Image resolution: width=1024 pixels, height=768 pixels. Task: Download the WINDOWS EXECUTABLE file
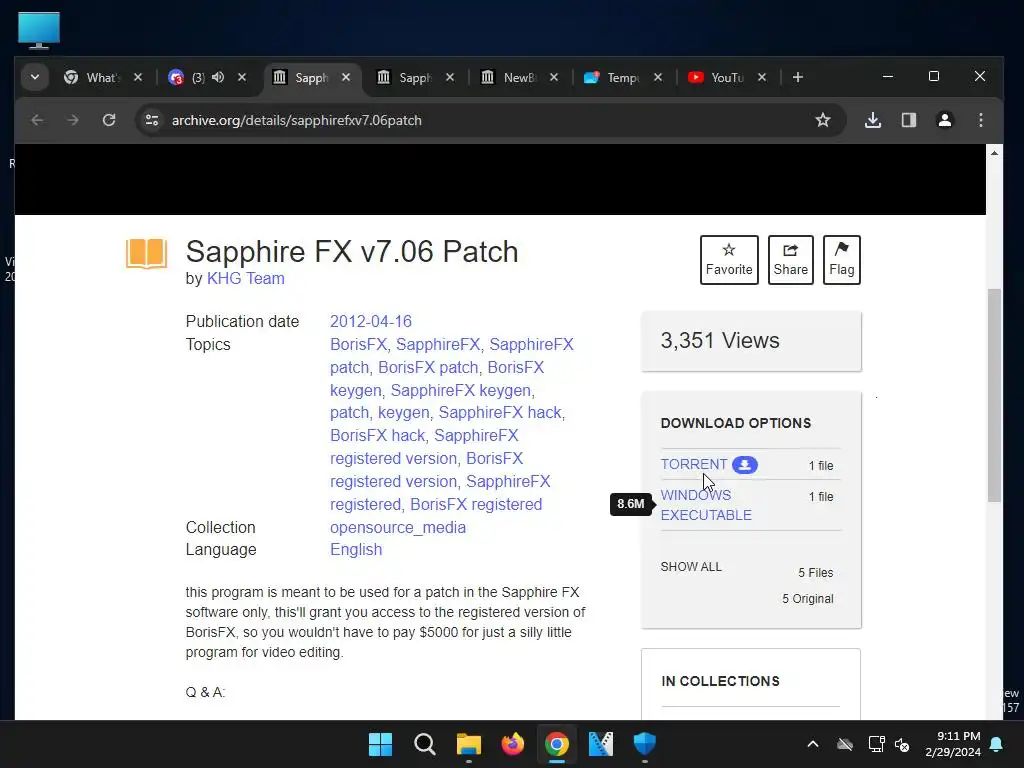[706, 505]
